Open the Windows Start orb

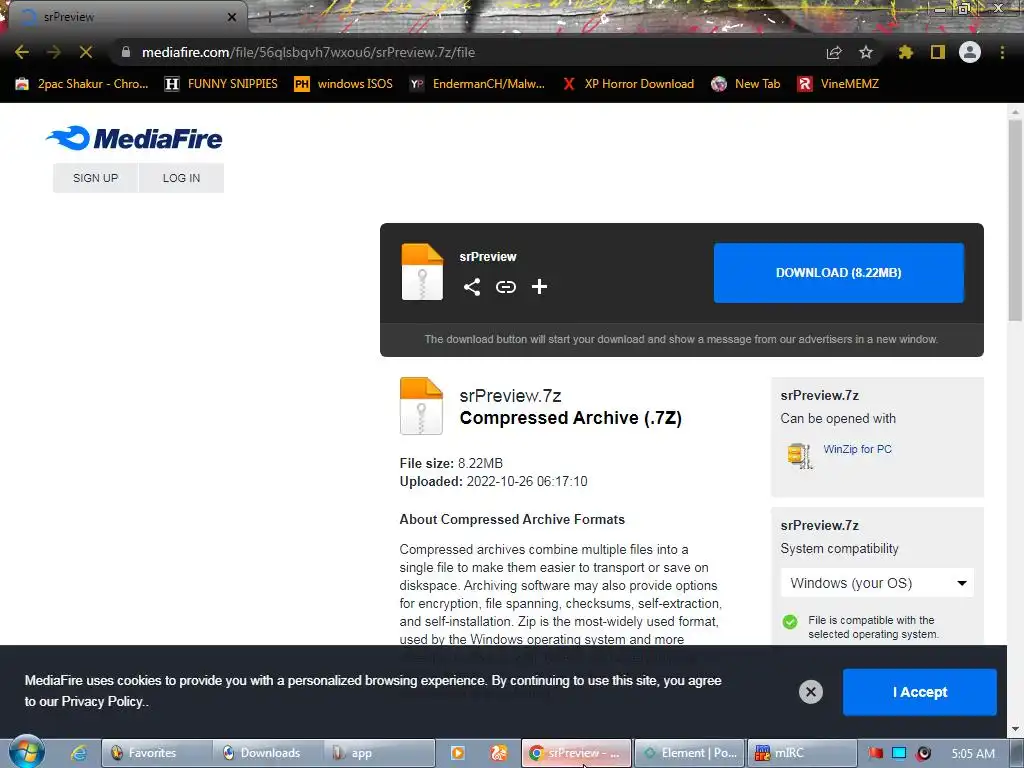tap(27, 752)
